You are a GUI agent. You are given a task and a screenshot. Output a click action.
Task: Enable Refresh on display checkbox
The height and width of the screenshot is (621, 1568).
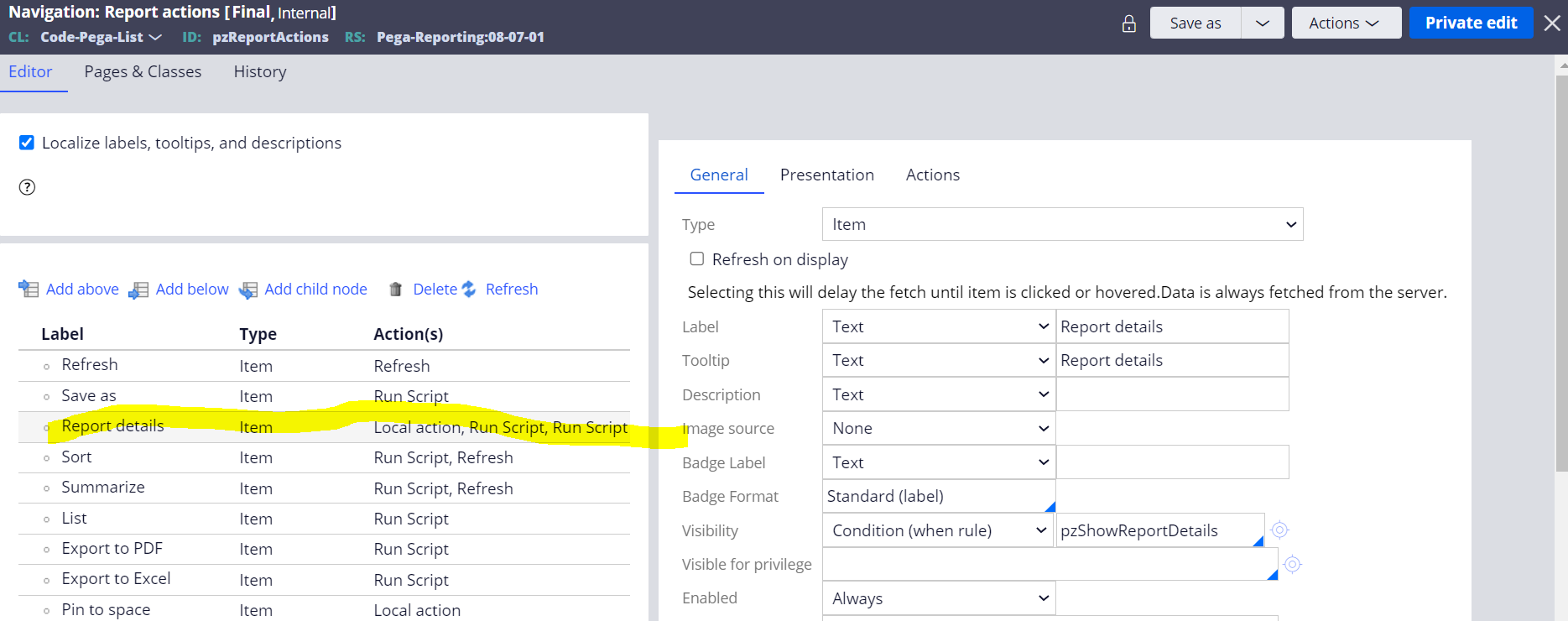(696, 258)
